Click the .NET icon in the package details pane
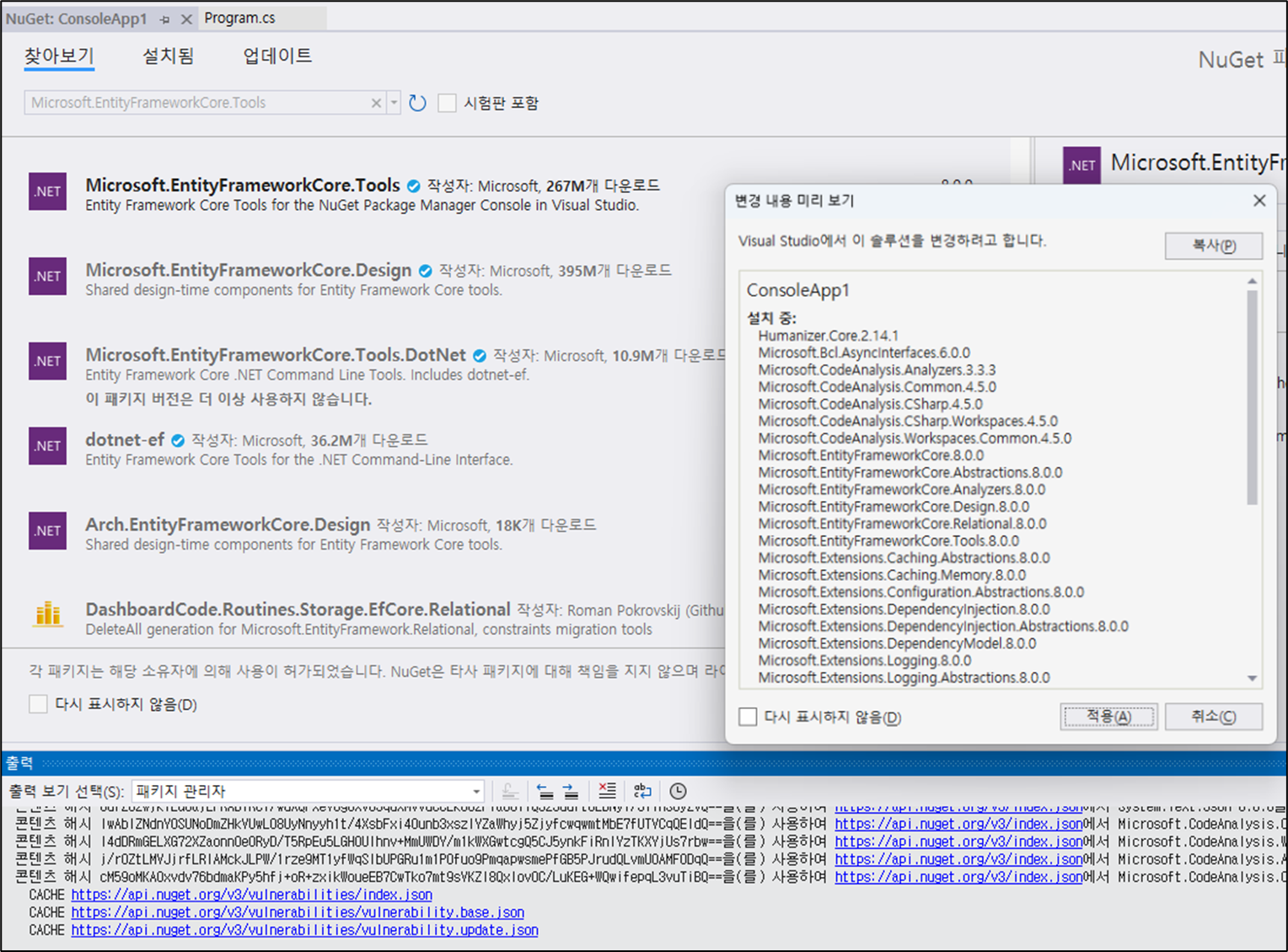Image resolution: width=1288 pixels, height=952 pixels. [x=1082, y=165]
